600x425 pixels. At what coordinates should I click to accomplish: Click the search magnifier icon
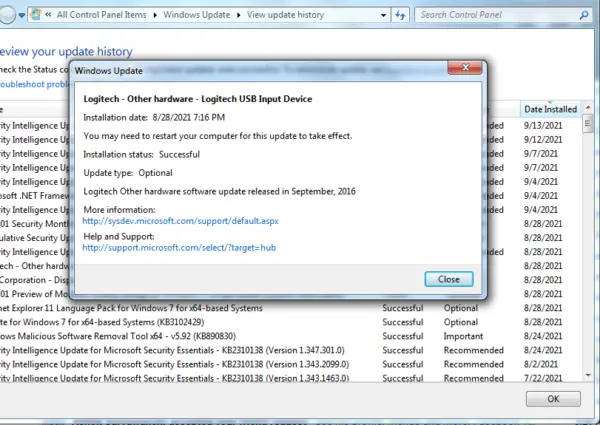(584, 15)
